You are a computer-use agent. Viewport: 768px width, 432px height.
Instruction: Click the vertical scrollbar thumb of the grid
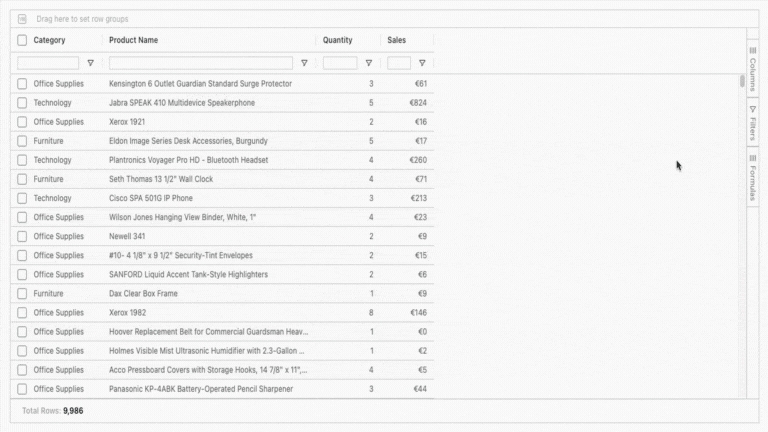click(742, 82)
